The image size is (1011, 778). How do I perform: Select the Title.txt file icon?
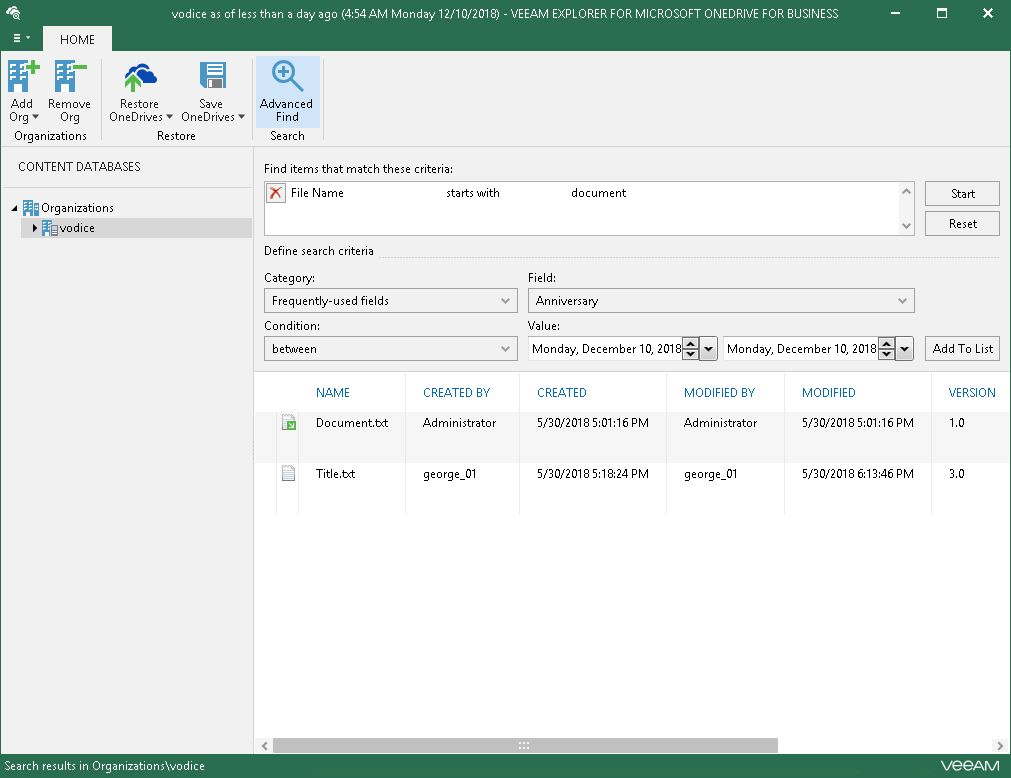[x=288, y=474]
